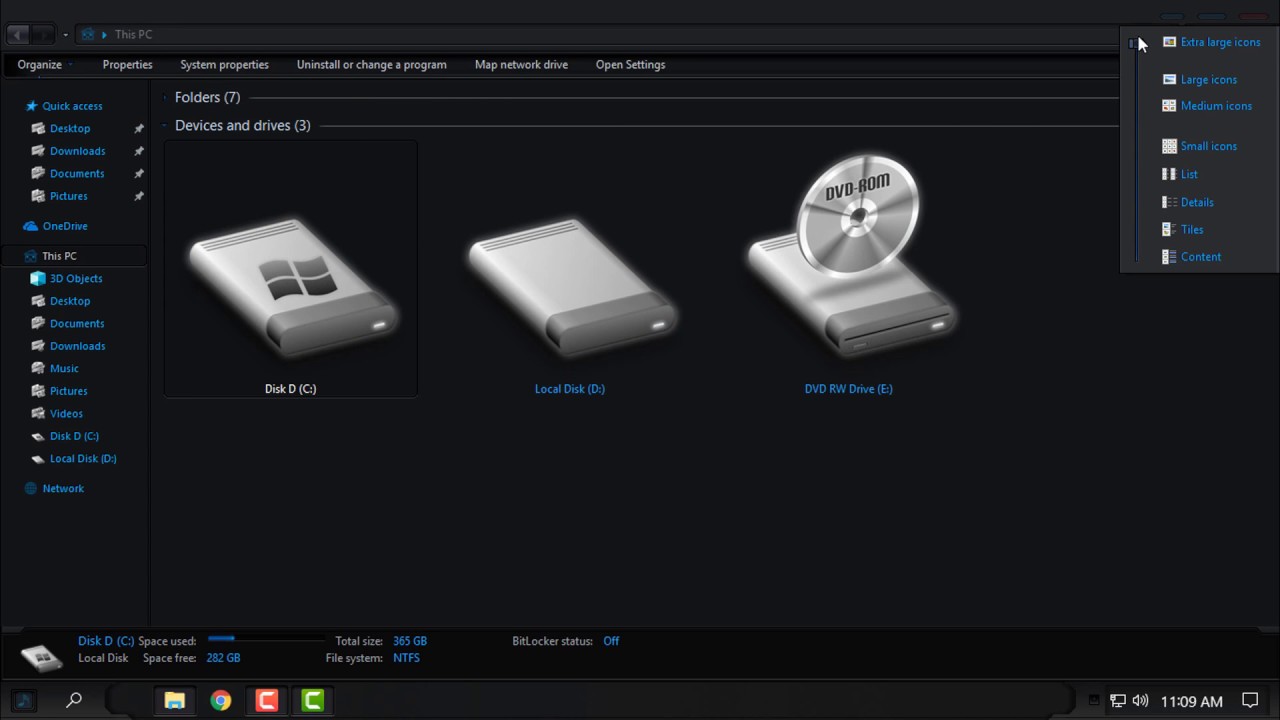Select Map network drive
Viewport: 1280px width, 720px height.
521,64
